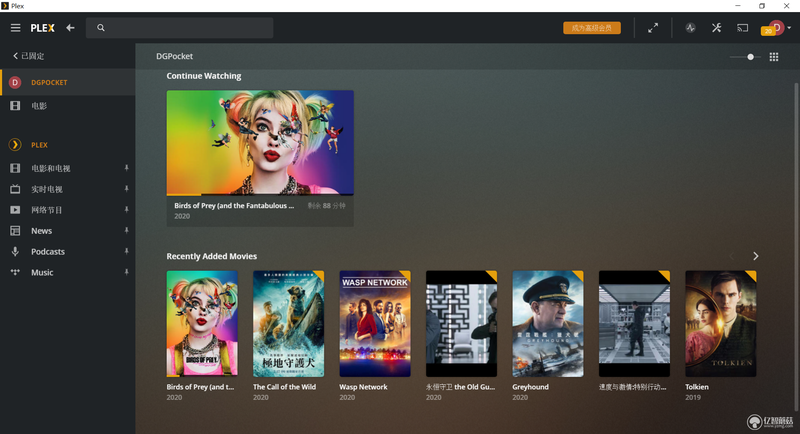The image size is (800, 434).
Task: Unpin 电影和电视 with its pin icon
Action: click(127, 168)
